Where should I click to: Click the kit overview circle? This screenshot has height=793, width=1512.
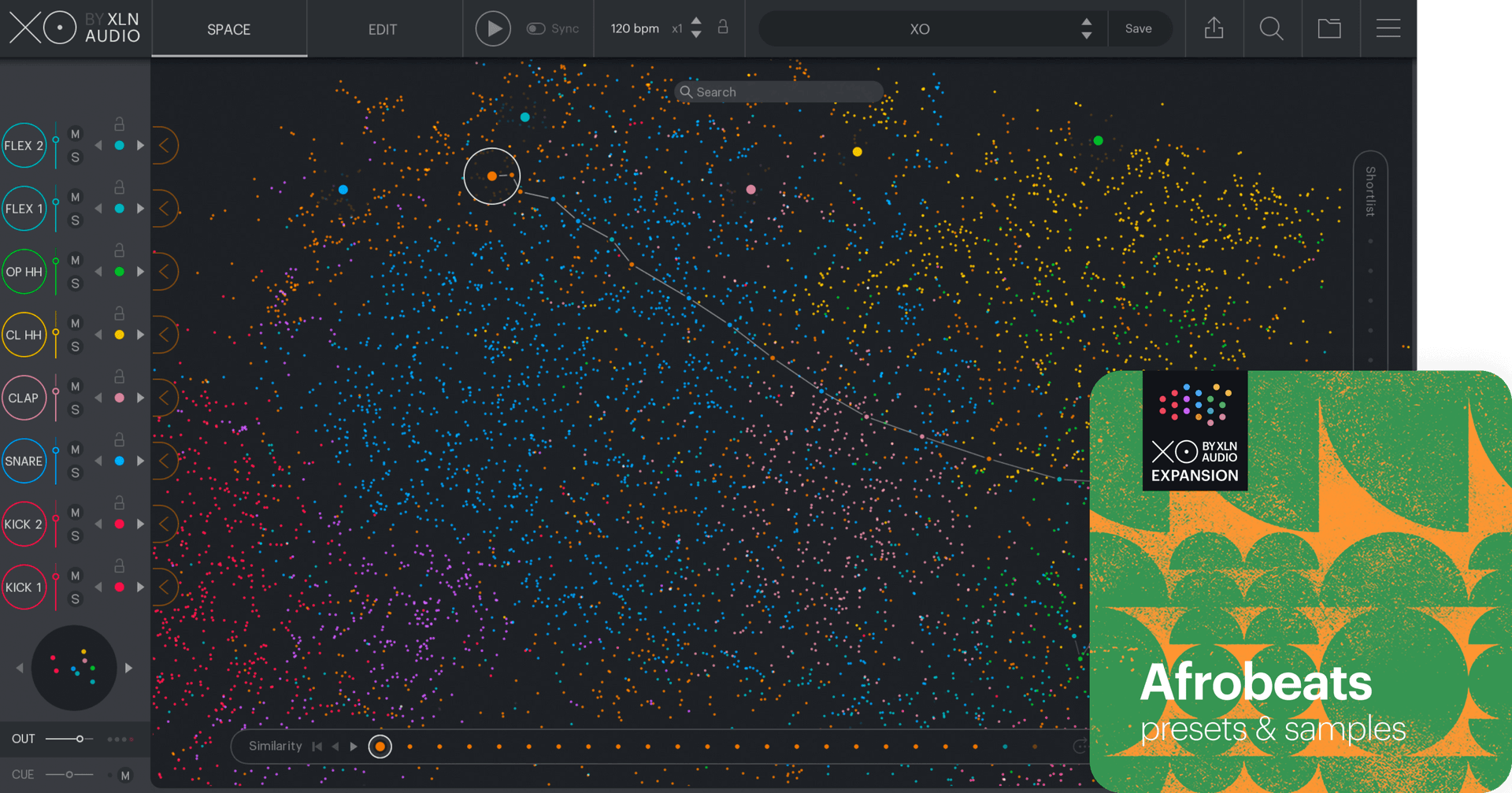coord(74,668)
